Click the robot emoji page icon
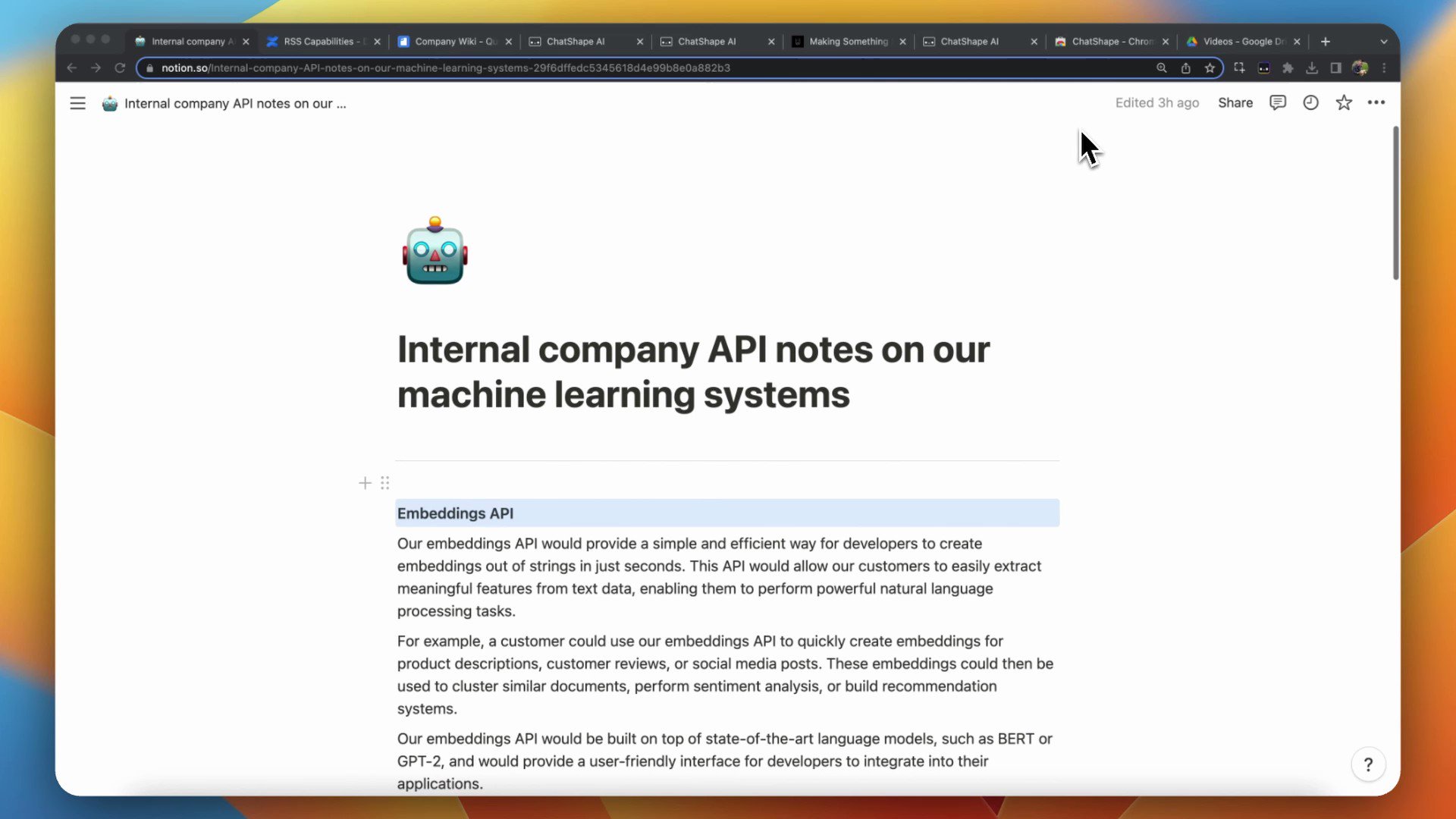Viewport: 1456px width, 819px height. [435, 253]
